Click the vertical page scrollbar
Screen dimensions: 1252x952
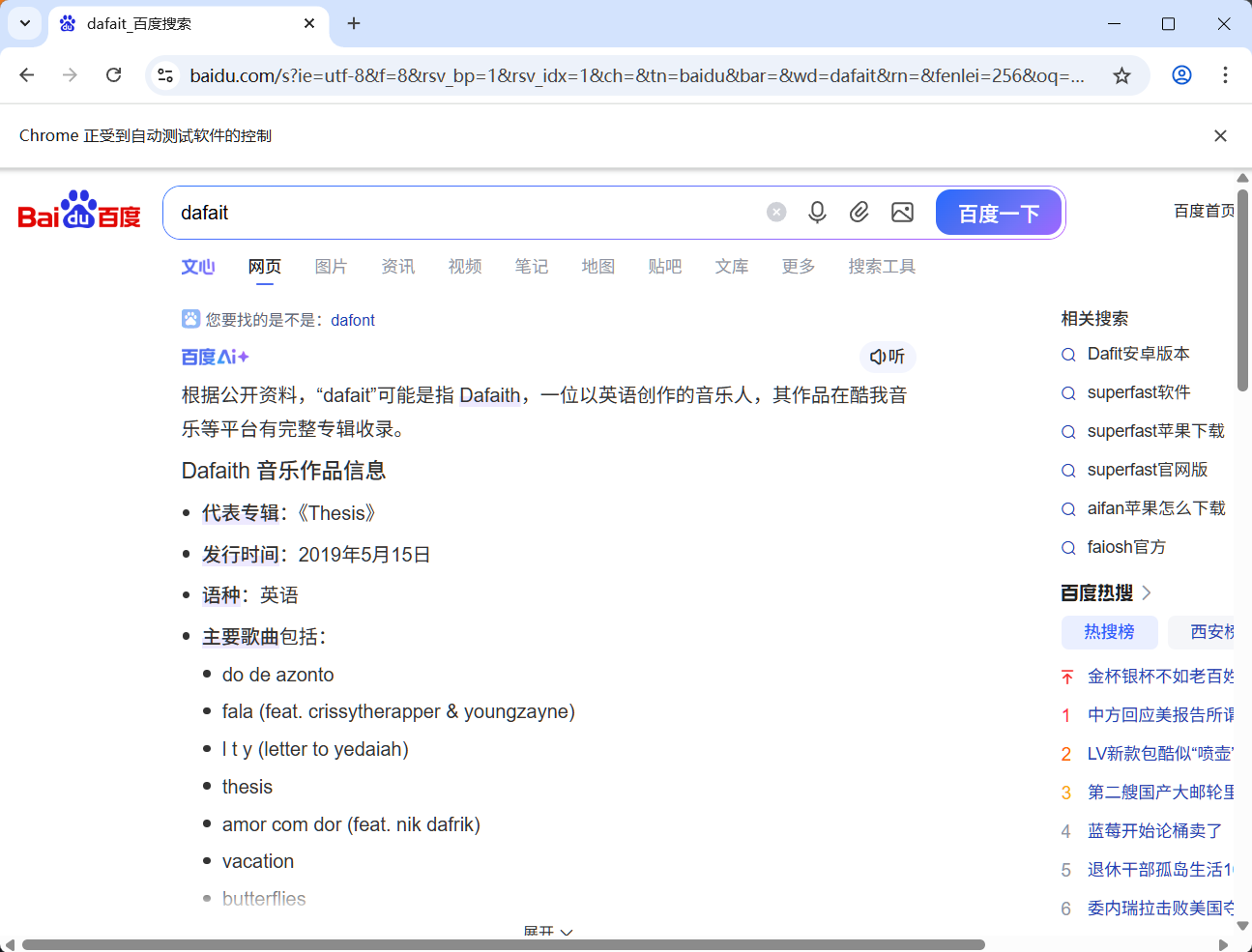[x=1243, y=290]
